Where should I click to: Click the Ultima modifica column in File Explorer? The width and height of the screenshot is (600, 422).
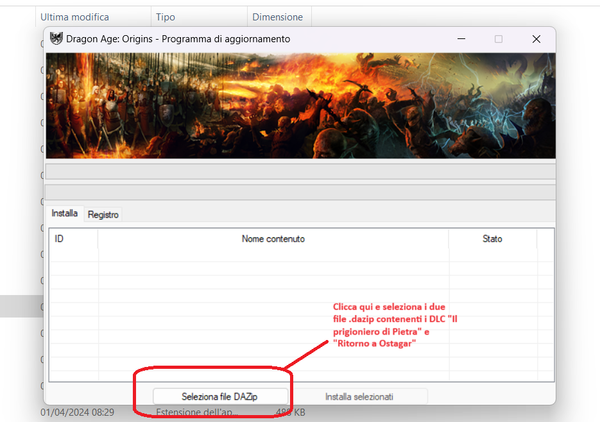tap(93, 17)
